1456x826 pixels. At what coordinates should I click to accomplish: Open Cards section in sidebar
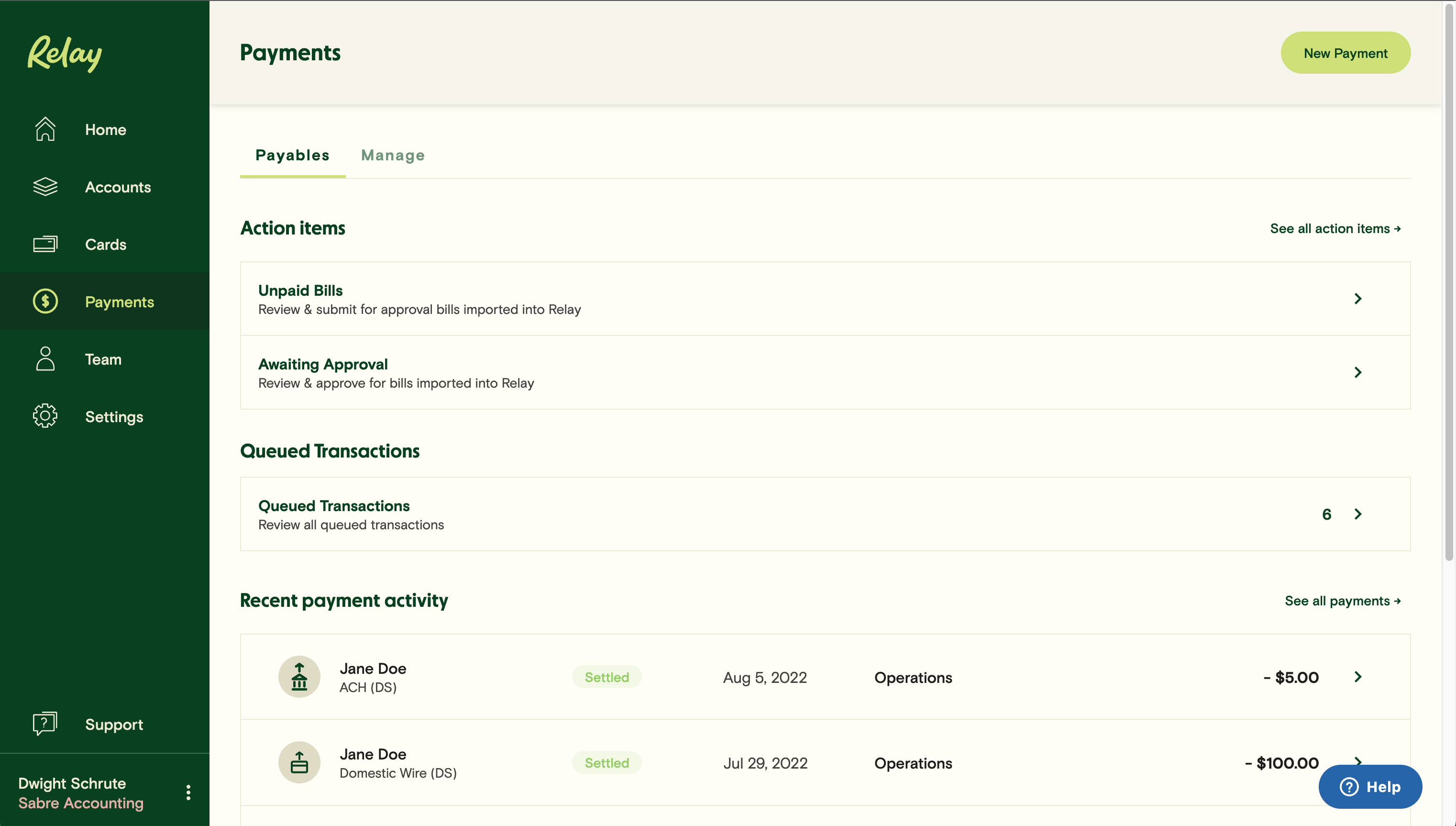pos(105,244)
